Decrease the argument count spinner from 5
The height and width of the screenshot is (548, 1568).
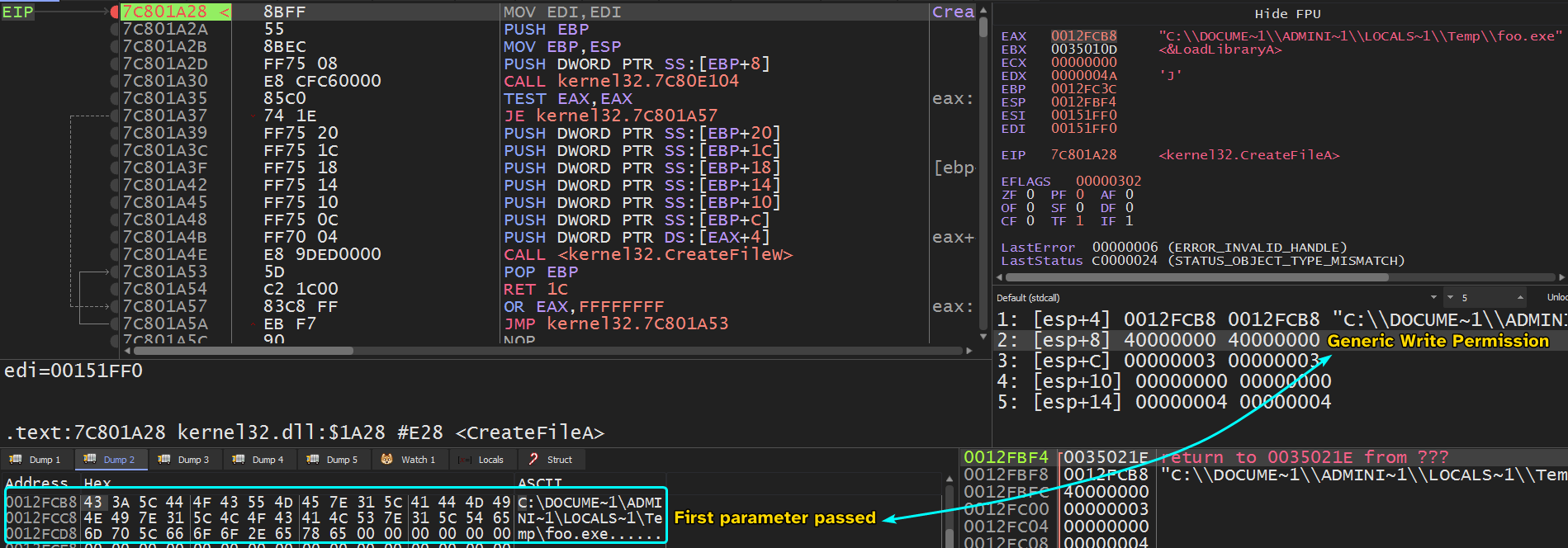1450,297
